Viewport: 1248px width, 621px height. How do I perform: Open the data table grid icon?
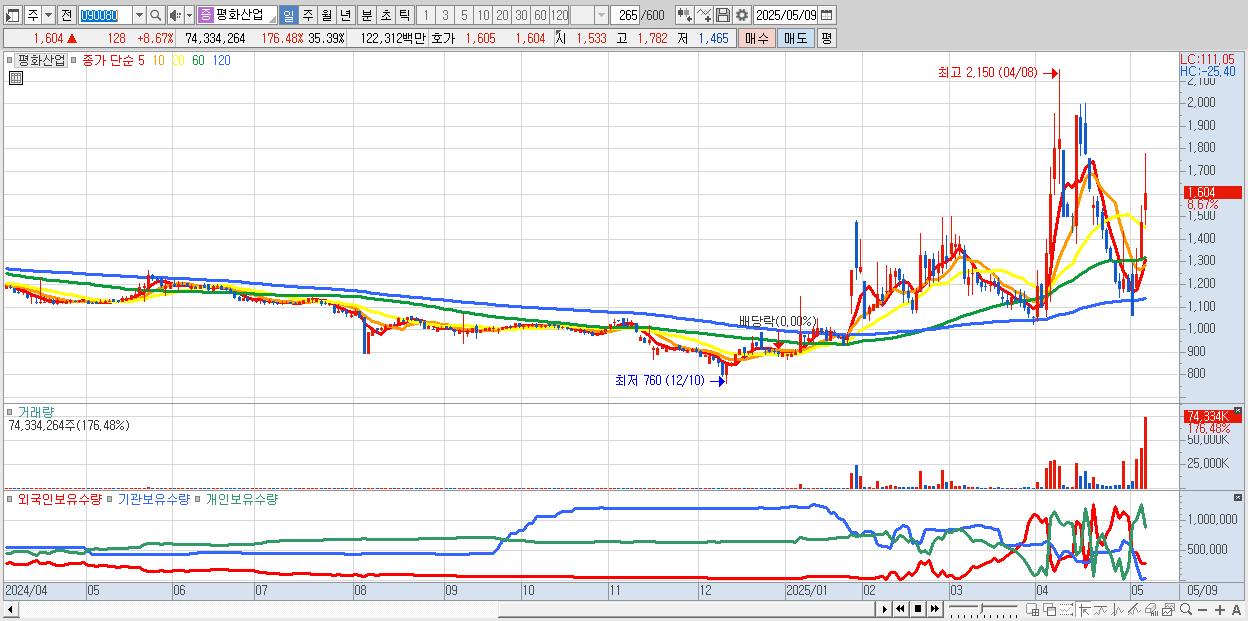[x=16, y=78]
